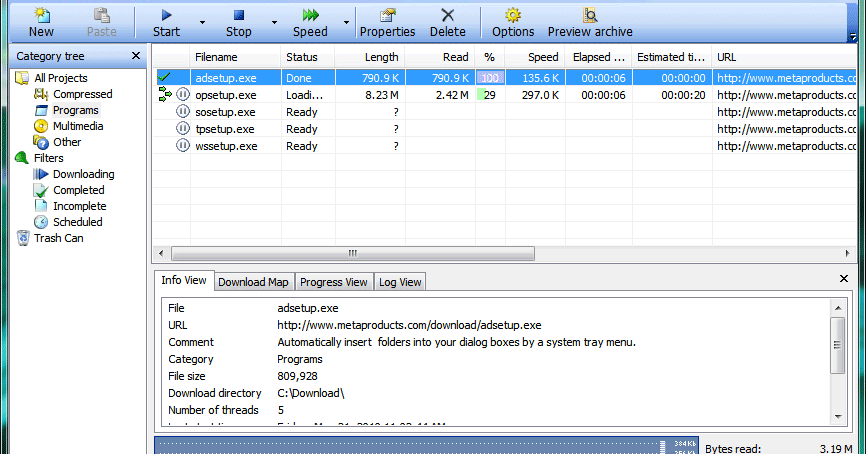Viewport: 866px width, 454px height.
Task: Show the Completed filter
Action: coord(78,190)
